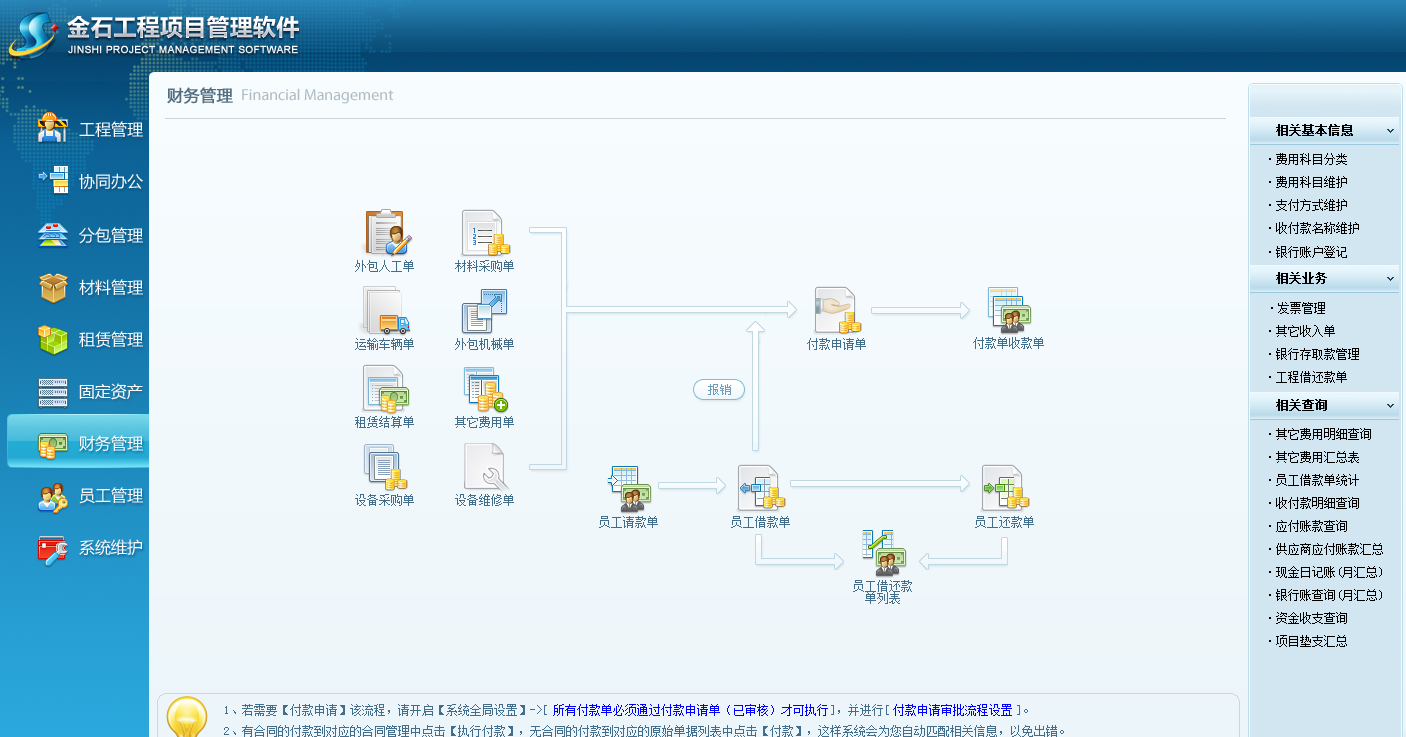Screen dimensions: 1406x737
Task: Collapse the 相关基本信息 section
Action: tap(1389, 131)
